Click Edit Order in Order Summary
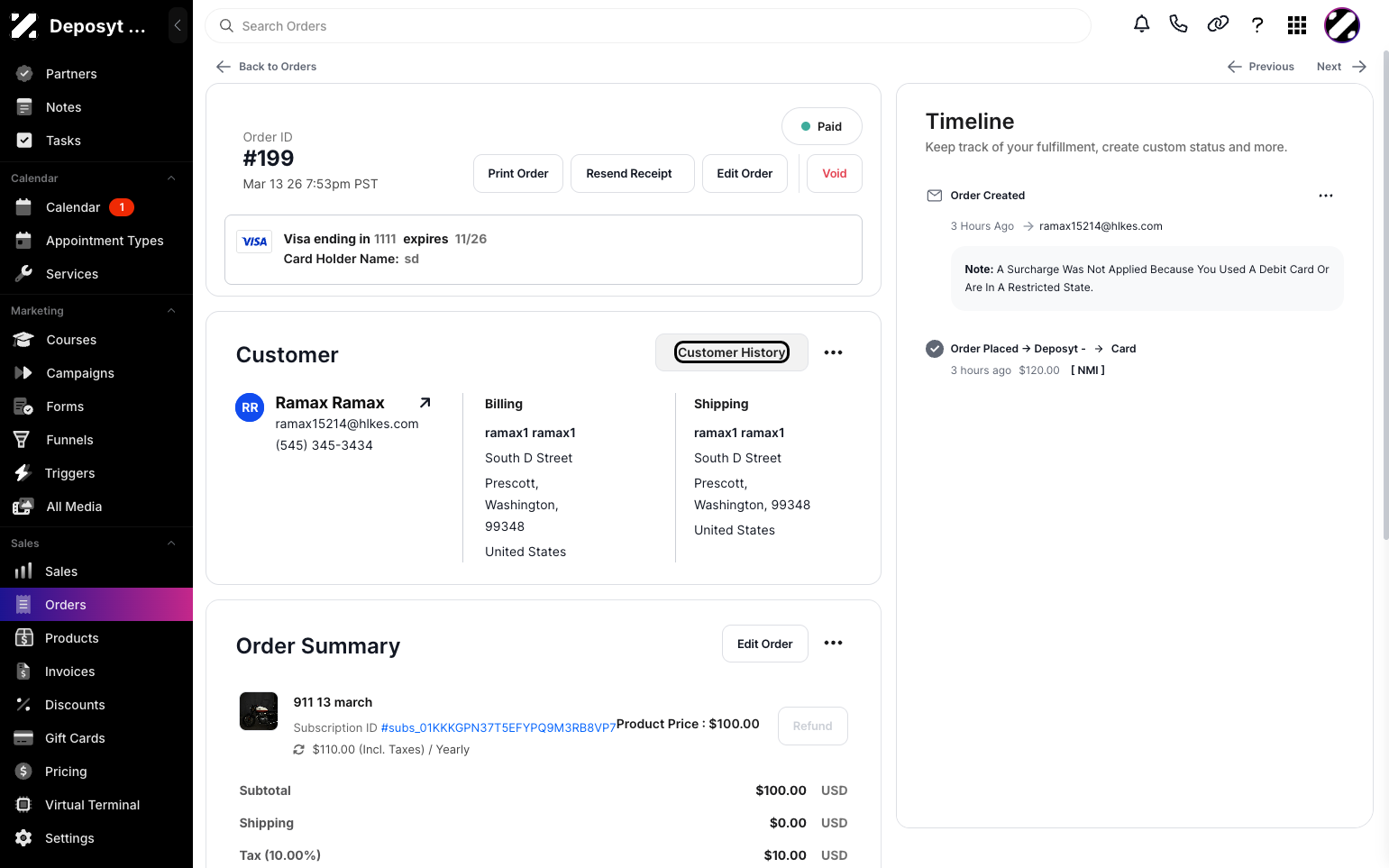Image resolution: width=1389 pixels, height=868 pixels. click(x=765, y=644)
